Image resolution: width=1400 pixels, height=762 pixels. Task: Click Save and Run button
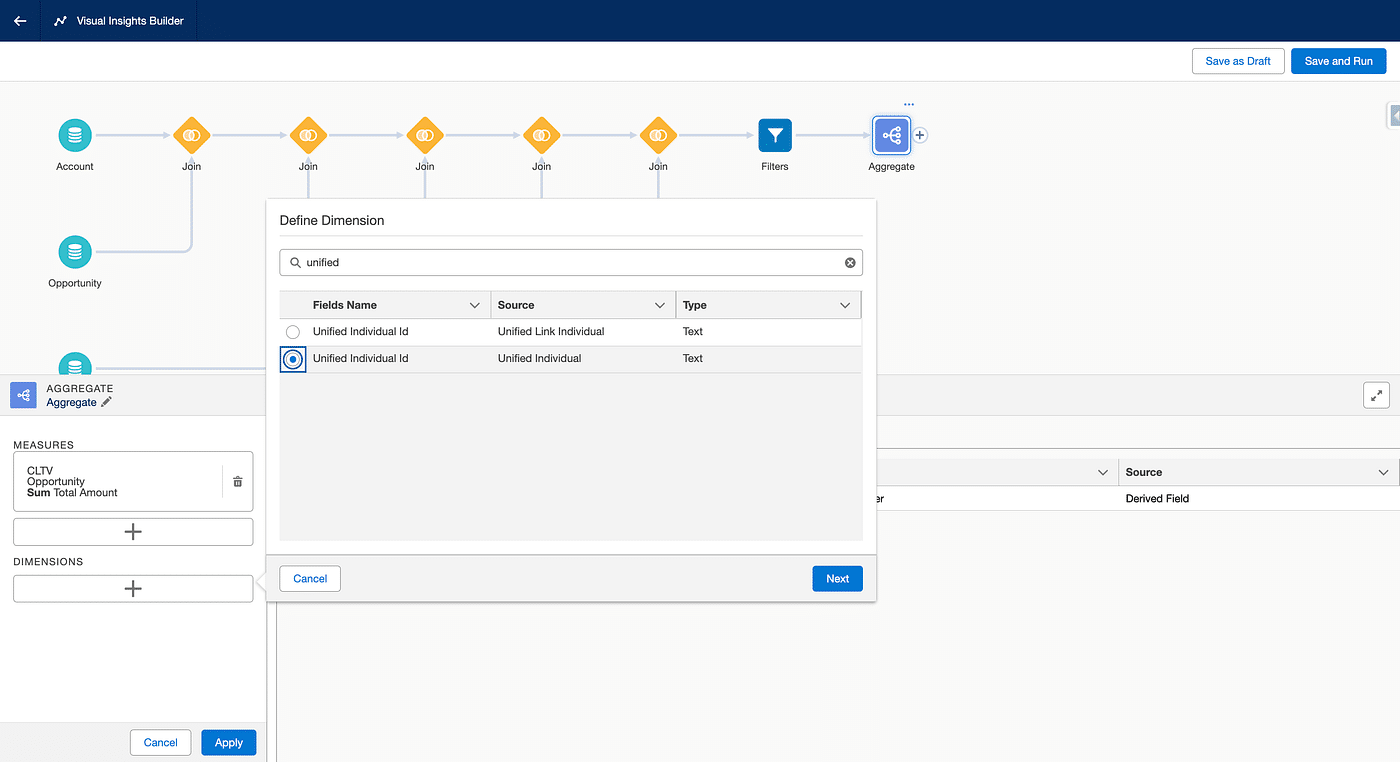1338,61
